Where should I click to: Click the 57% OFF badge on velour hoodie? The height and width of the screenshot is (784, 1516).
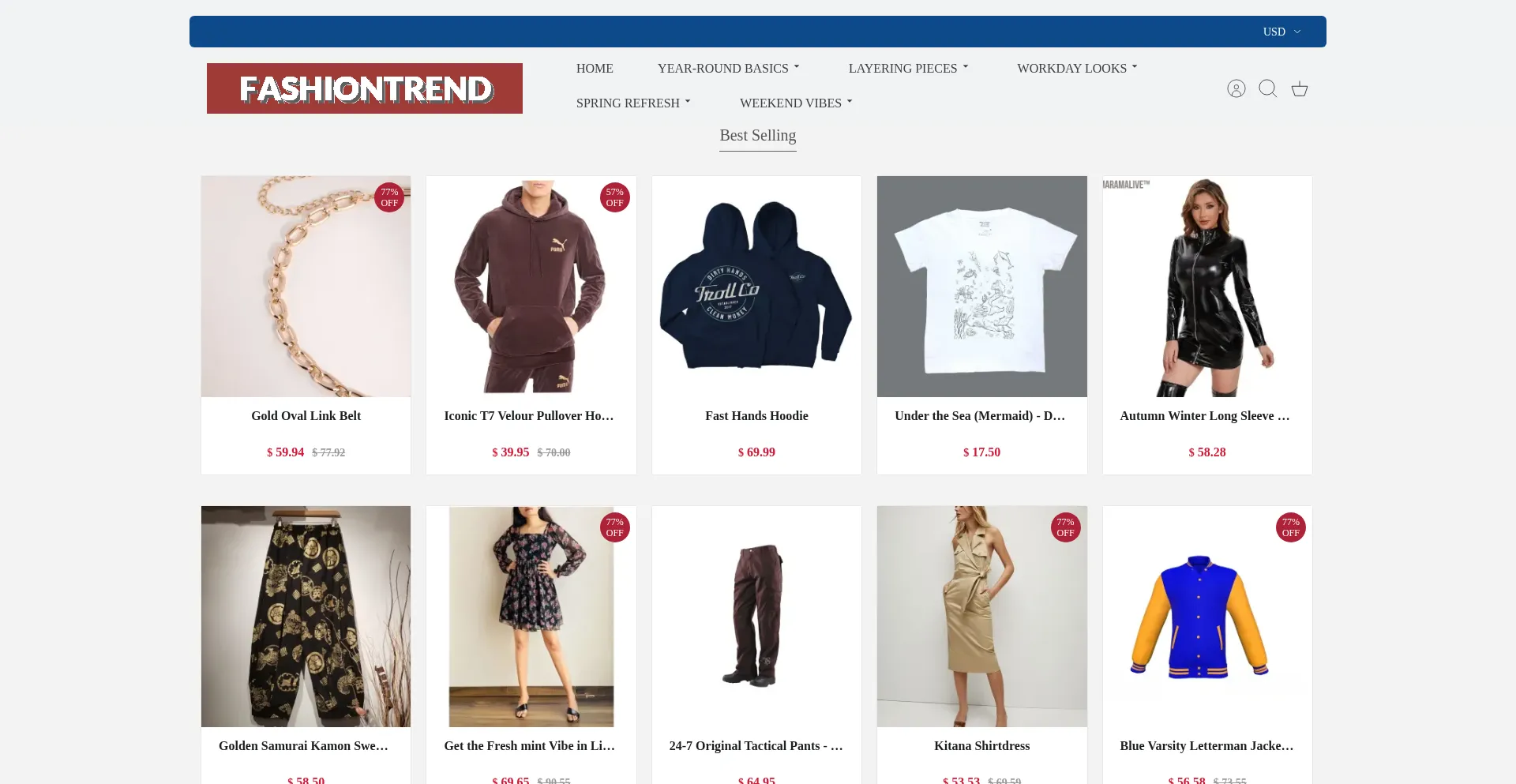(614, 197)
